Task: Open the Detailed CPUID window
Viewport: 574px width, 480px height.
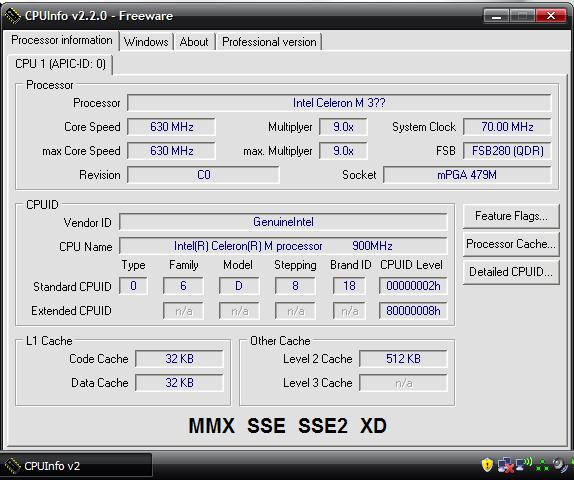Action: (511, 272)
